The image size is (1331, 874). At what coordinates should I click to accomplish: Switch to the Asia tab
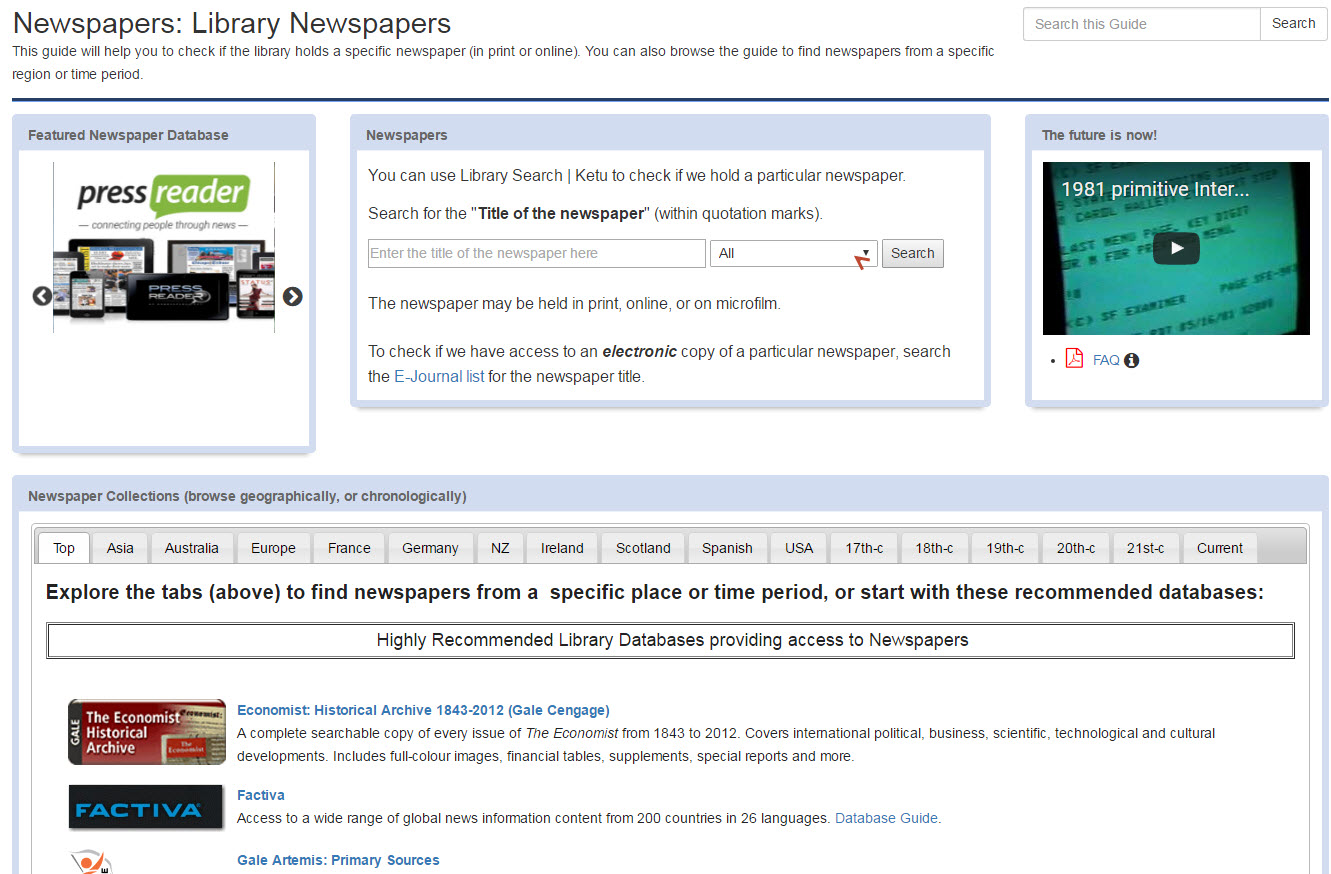pyautogui.click(x=120, y=548)
